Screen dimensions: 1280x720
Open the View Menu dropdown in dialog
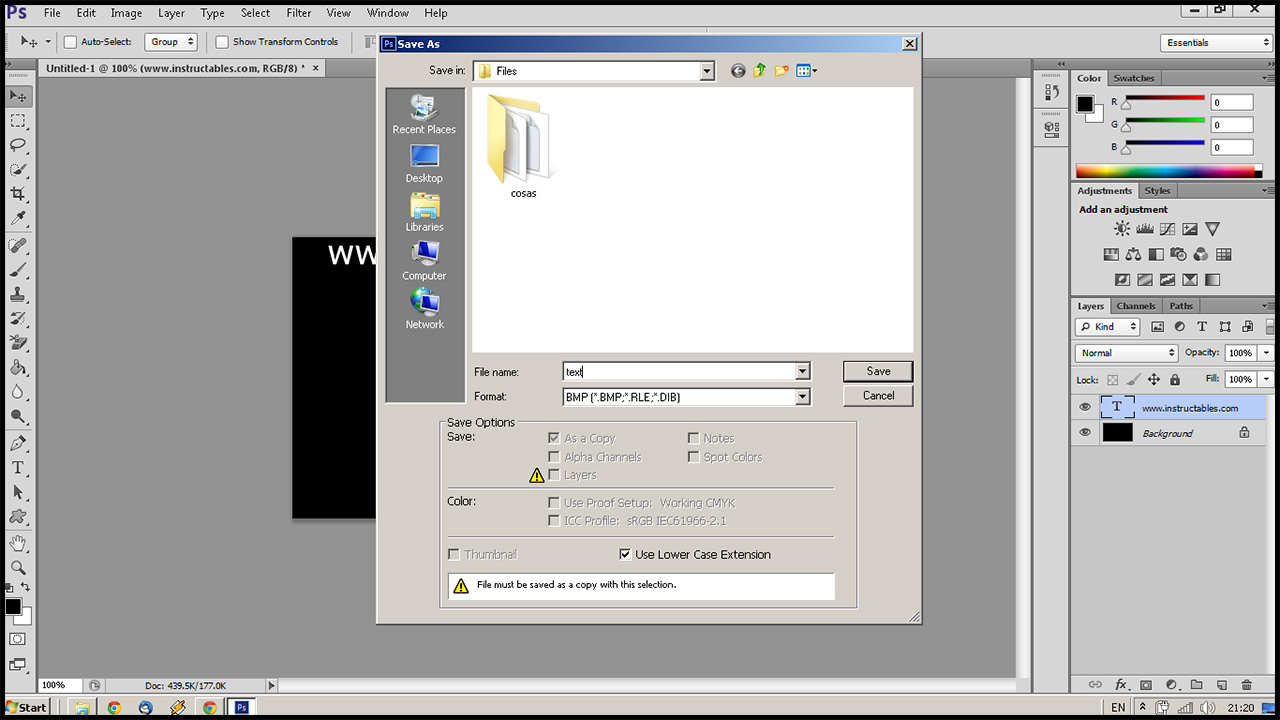(807, 71)
